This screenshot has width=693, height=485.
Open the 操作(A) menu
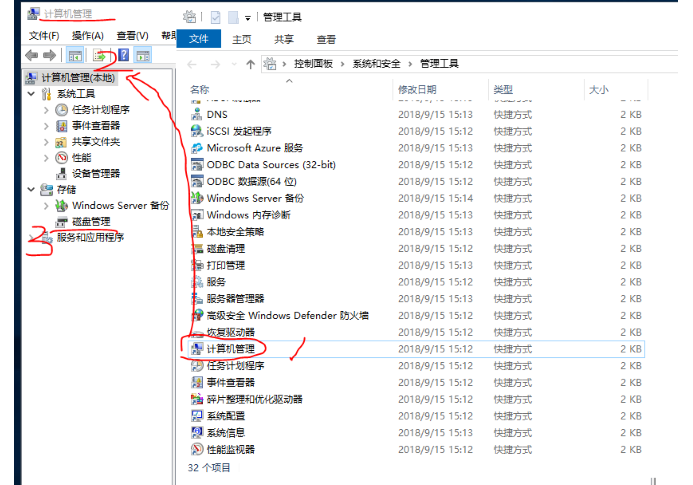[x=88, y=35]
